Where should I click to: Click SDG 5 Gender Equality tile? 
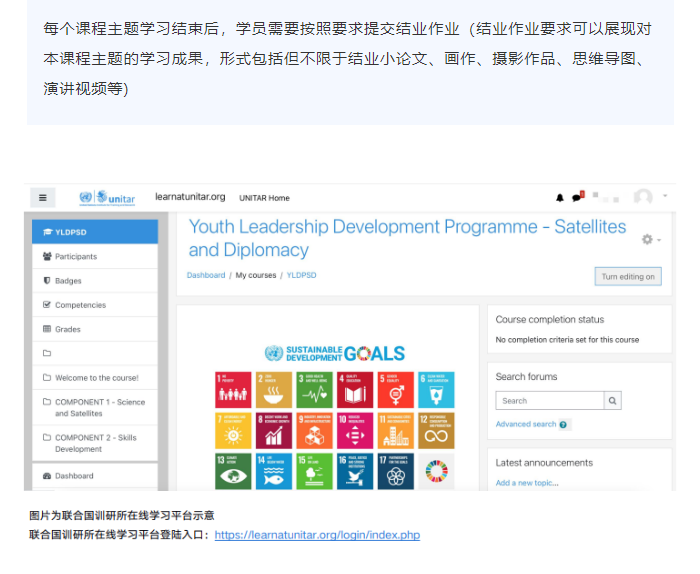(x=396, y=390)
